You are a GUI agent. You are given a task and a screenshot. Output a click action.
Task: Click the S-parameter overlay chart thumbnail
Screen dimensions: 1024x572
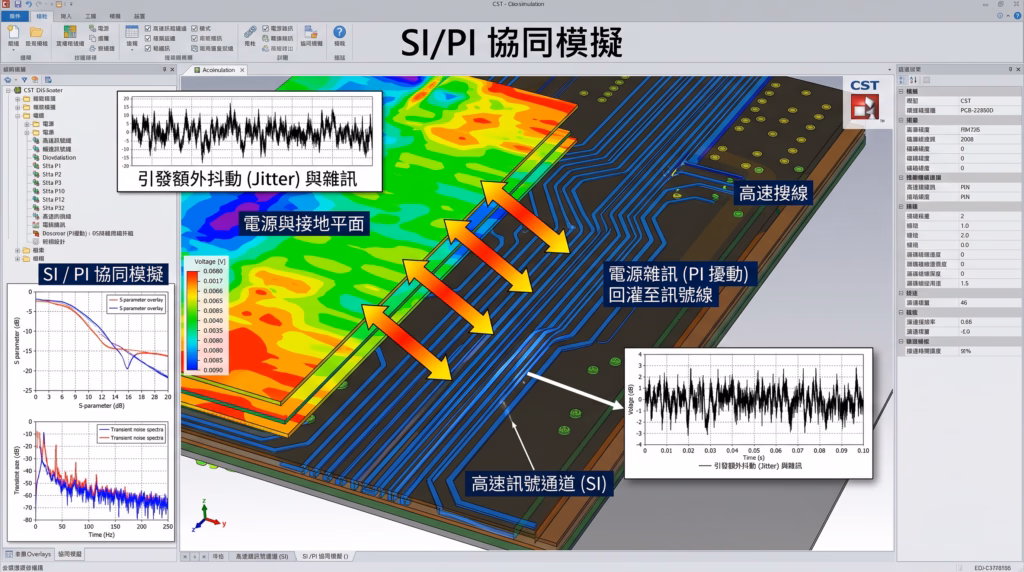pos(91,349)
